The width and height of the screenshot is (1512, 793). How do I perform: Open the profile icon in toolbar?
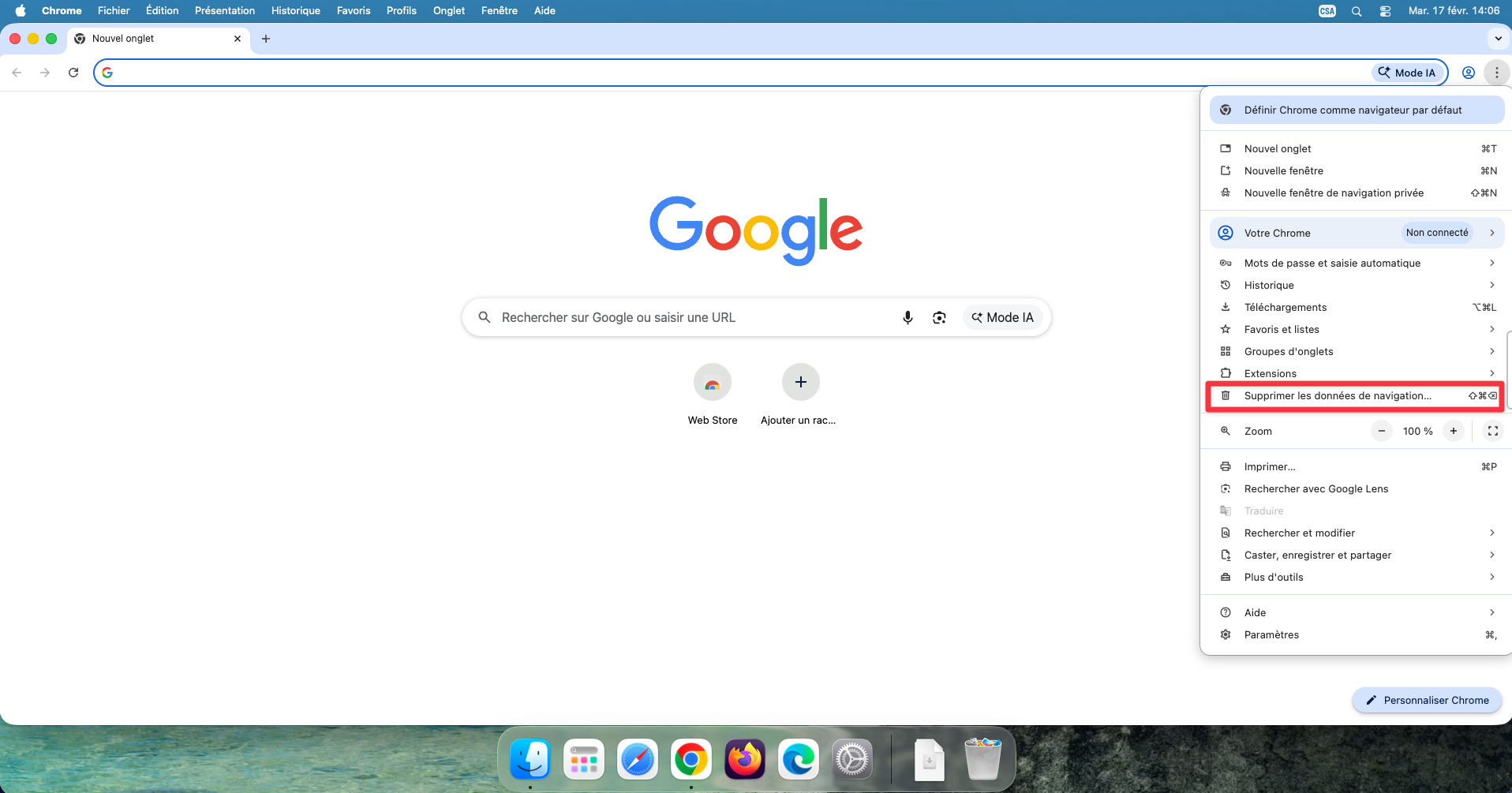coord(1469,73)
